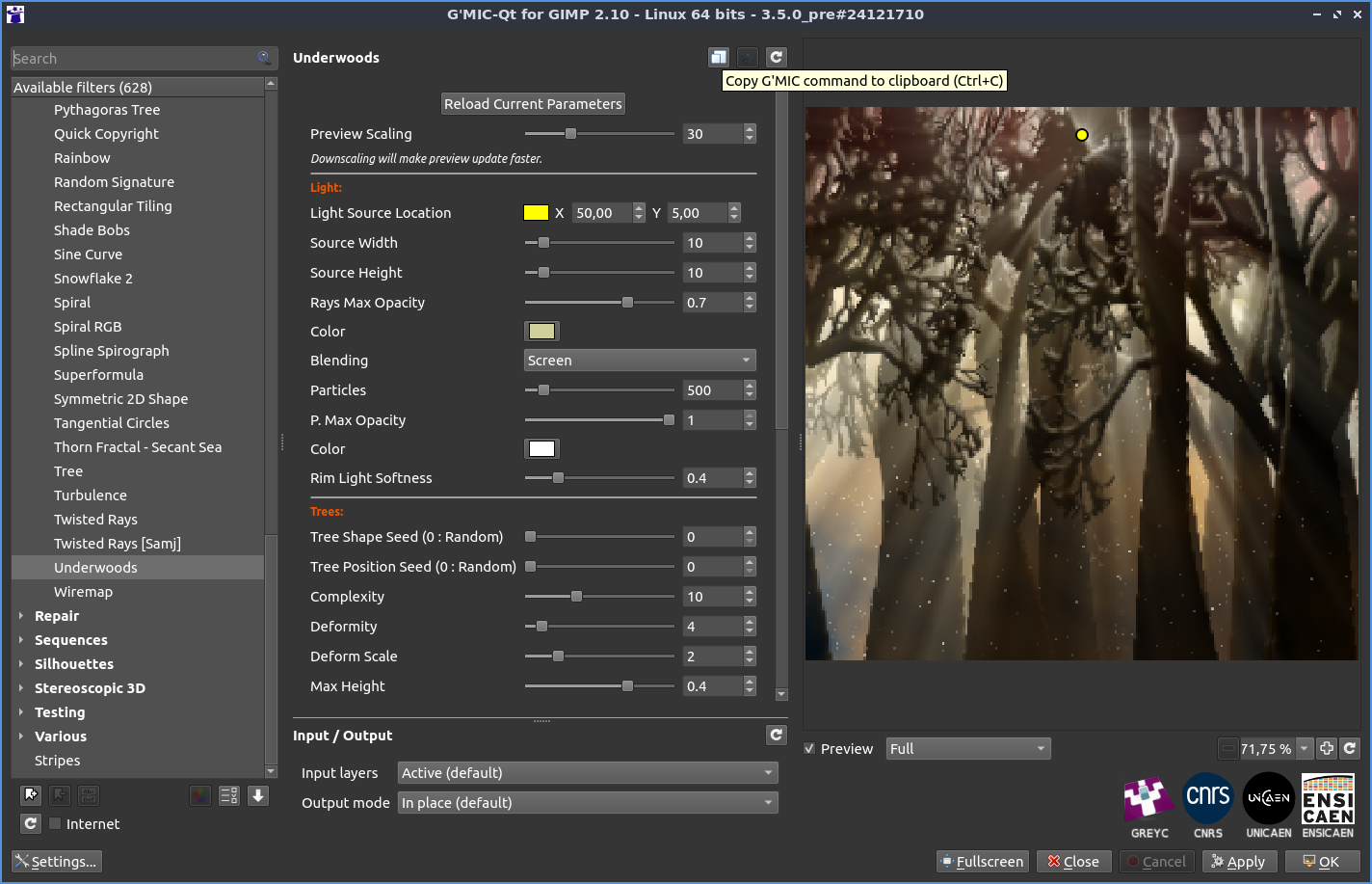1372x884 pixels.
Task: Zoom in the preview with the plus icon
Action: [1327, 749]
